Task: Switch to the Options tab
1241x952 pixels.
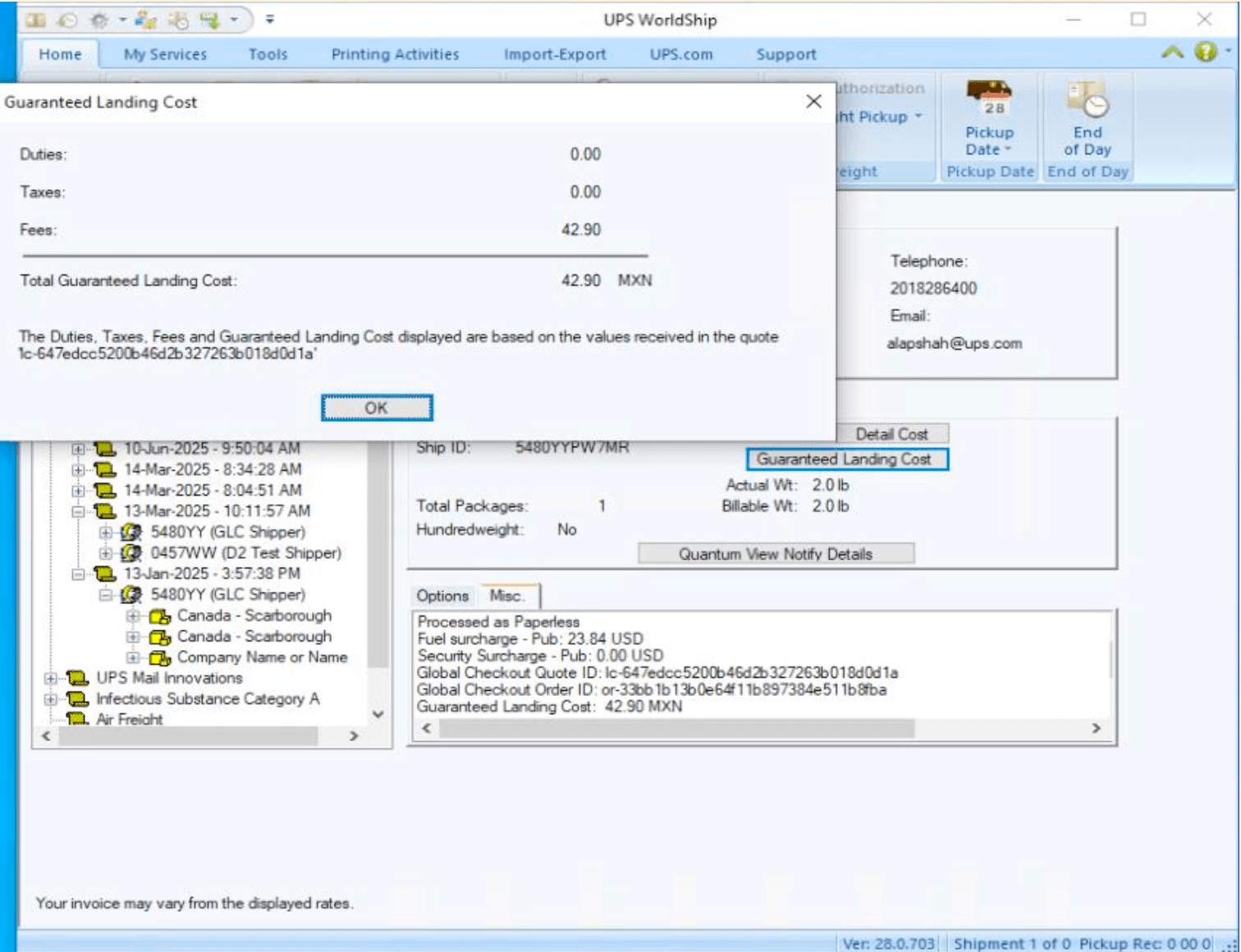Action: coord(442,596)
